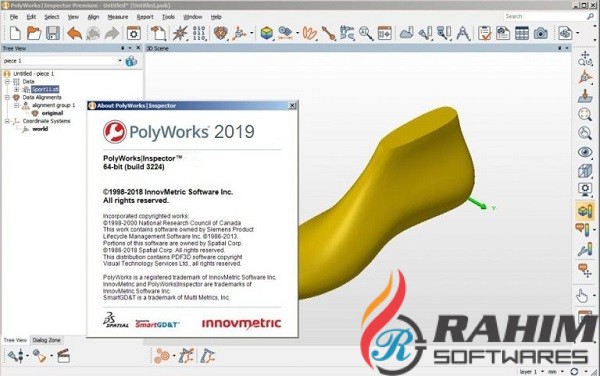Click the table grid icon in toolbar

tap(522, 33)
